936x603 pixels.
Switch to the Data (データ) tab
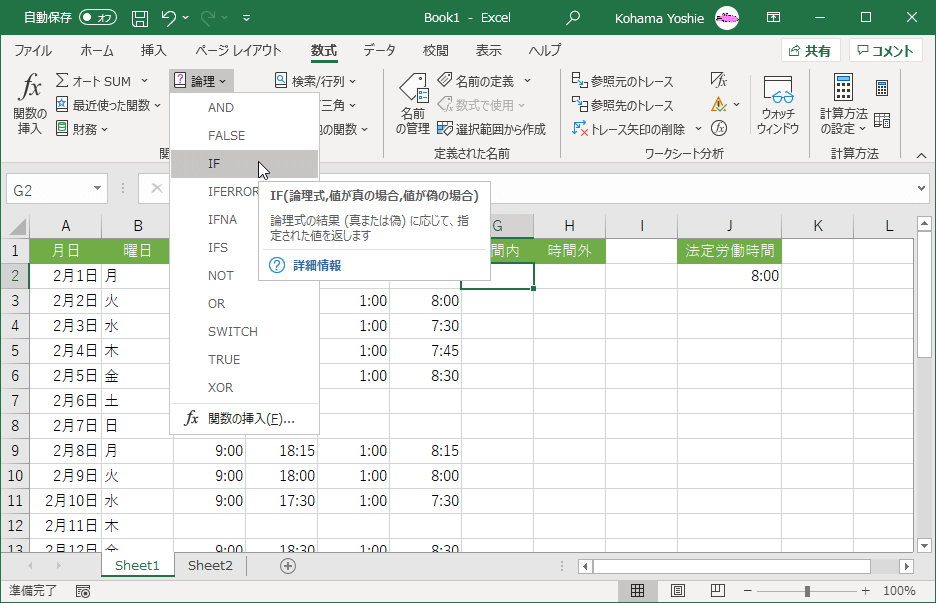click(x=380, y=51)
